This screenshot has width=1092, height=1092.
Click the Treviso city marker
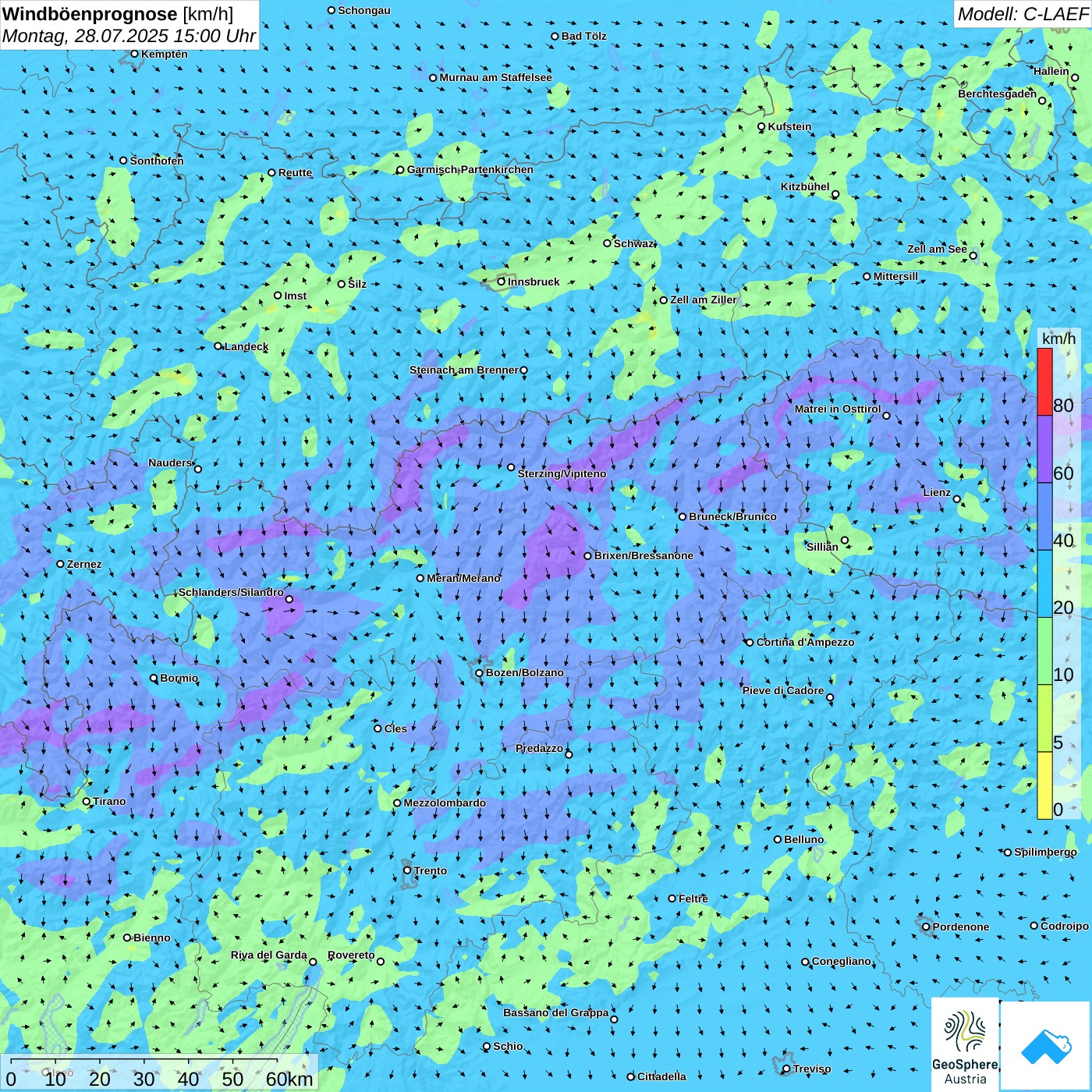pos(786,1069)
